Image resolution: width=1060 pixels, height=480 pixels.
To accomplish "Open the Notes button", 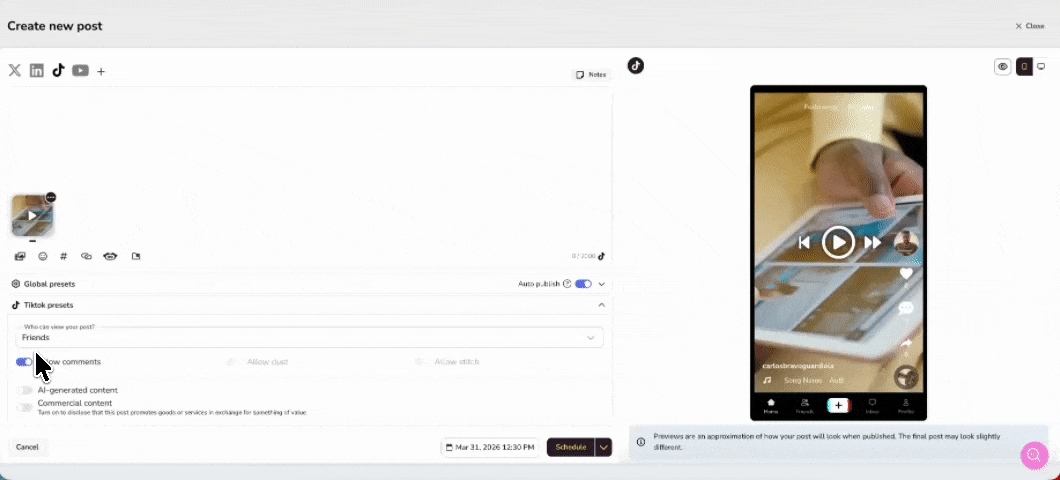I will [591, 75].
